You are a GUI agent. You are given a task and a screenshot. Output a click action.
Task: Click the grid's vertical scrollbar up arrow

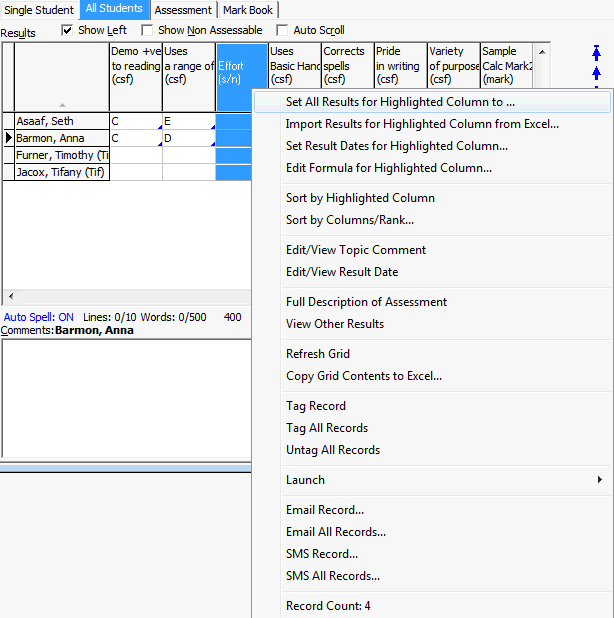coord(542,52)
